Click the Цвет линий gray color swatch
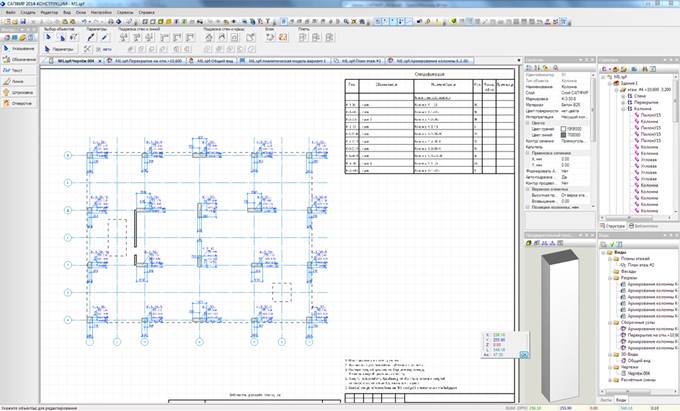Viewport: 680px width, 411px height. (563, 135)
